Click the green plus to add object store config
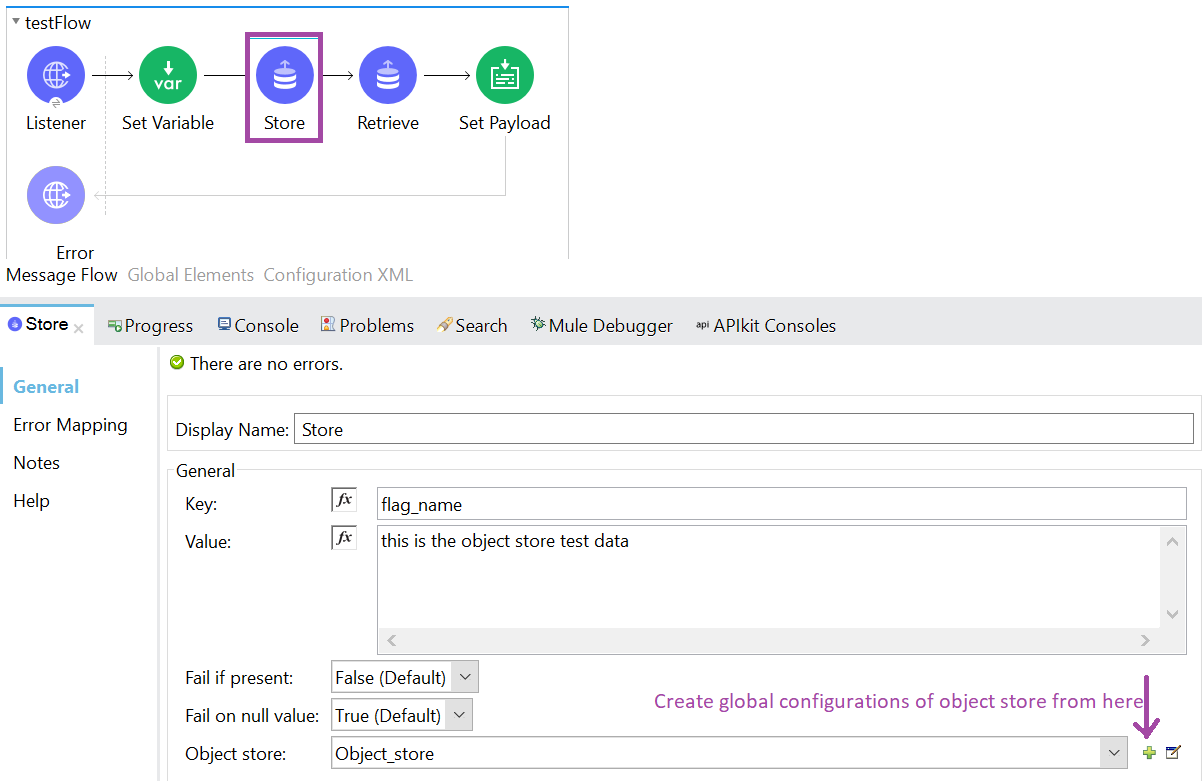 tap(1149, 753)
